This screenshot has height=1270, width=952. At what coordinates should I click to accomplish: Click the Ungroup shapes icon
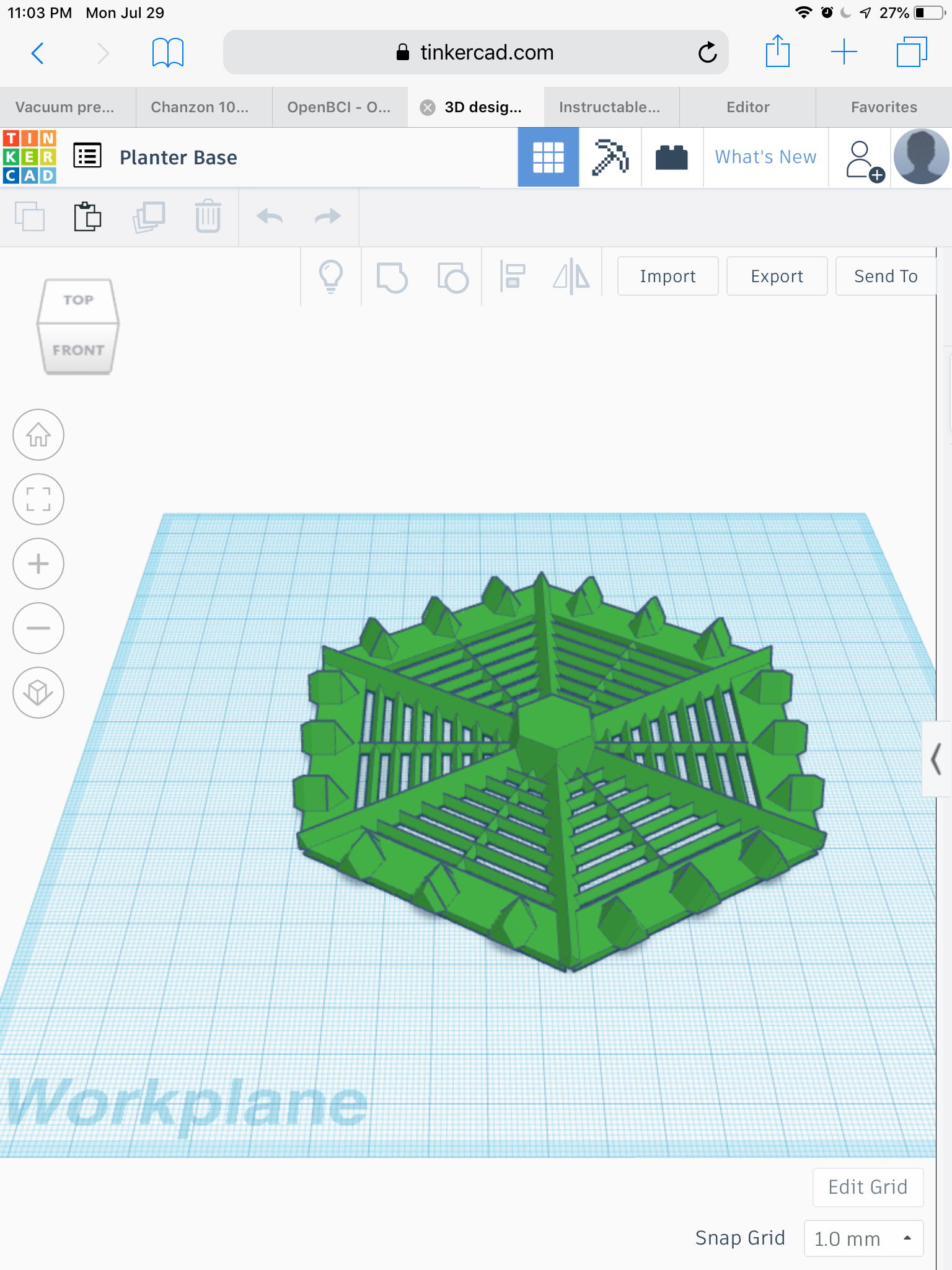coord(452,277)
